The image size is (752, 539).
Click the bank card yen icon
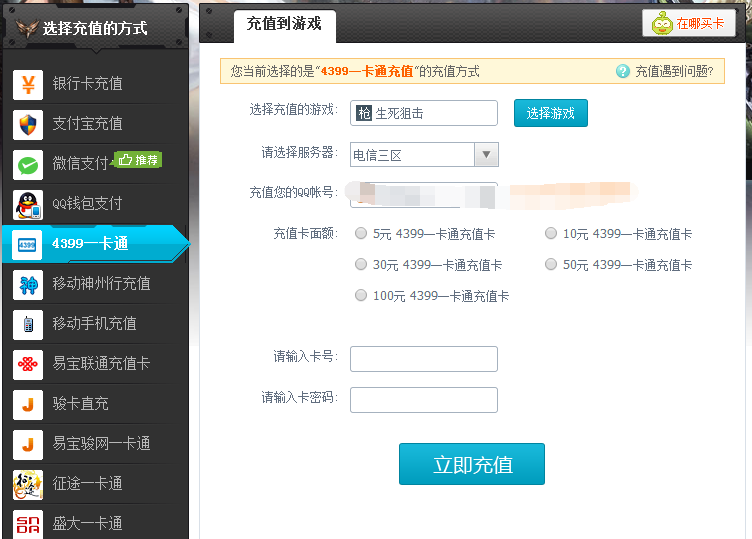(28, 85)
